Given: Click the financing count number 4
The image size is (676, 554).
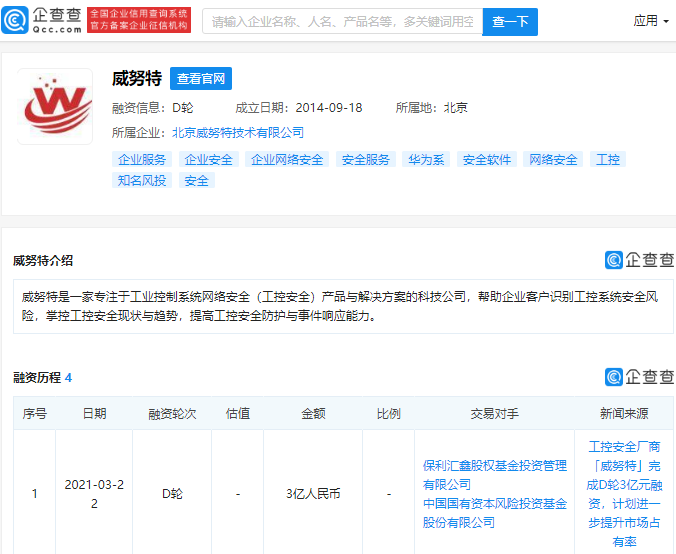Looking at the screenshot, I should coord(68,378).
